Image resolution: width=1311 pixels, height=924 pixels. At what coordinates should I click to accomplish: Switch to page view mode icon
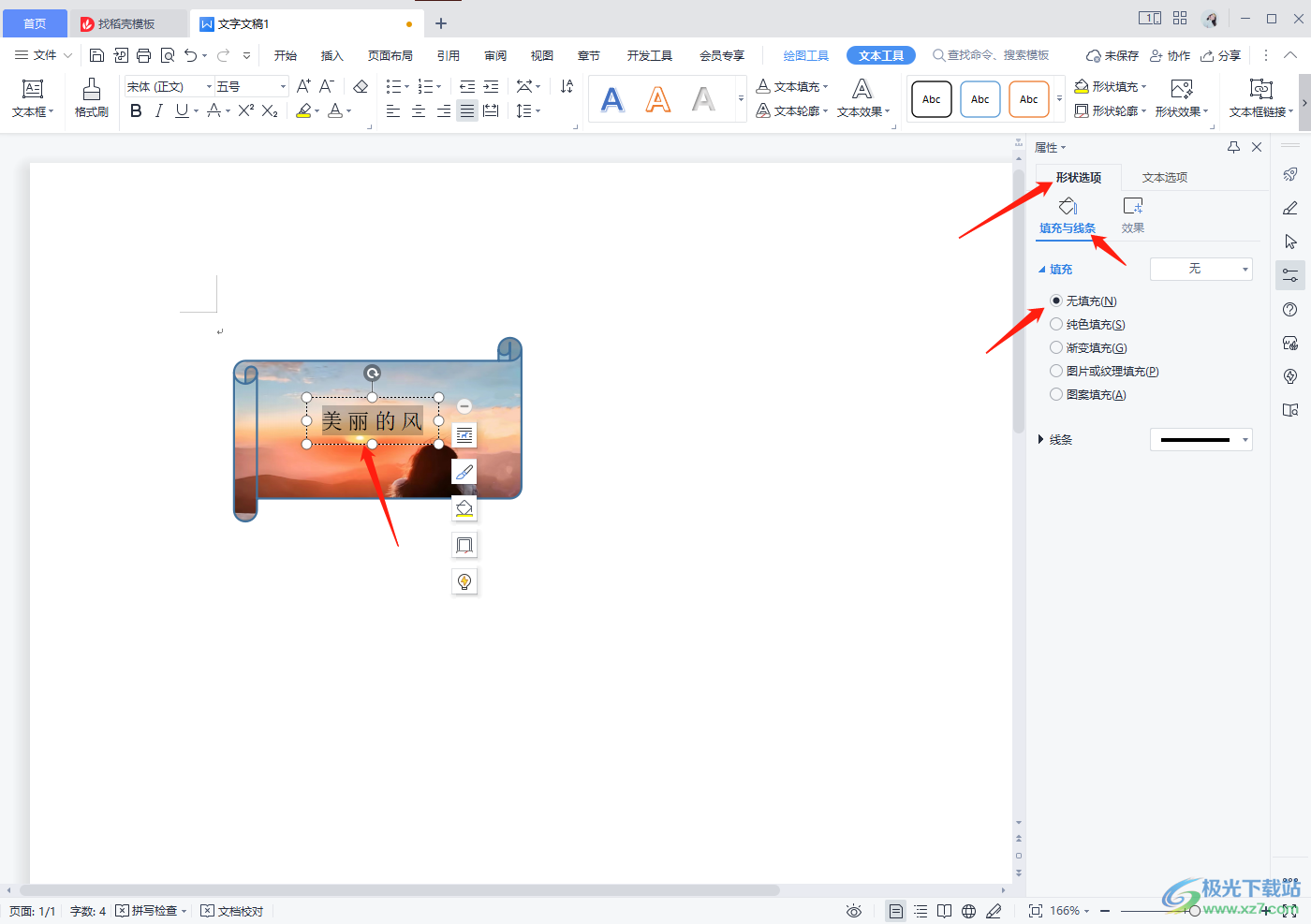pyautogui.click(x=896, y=911)
